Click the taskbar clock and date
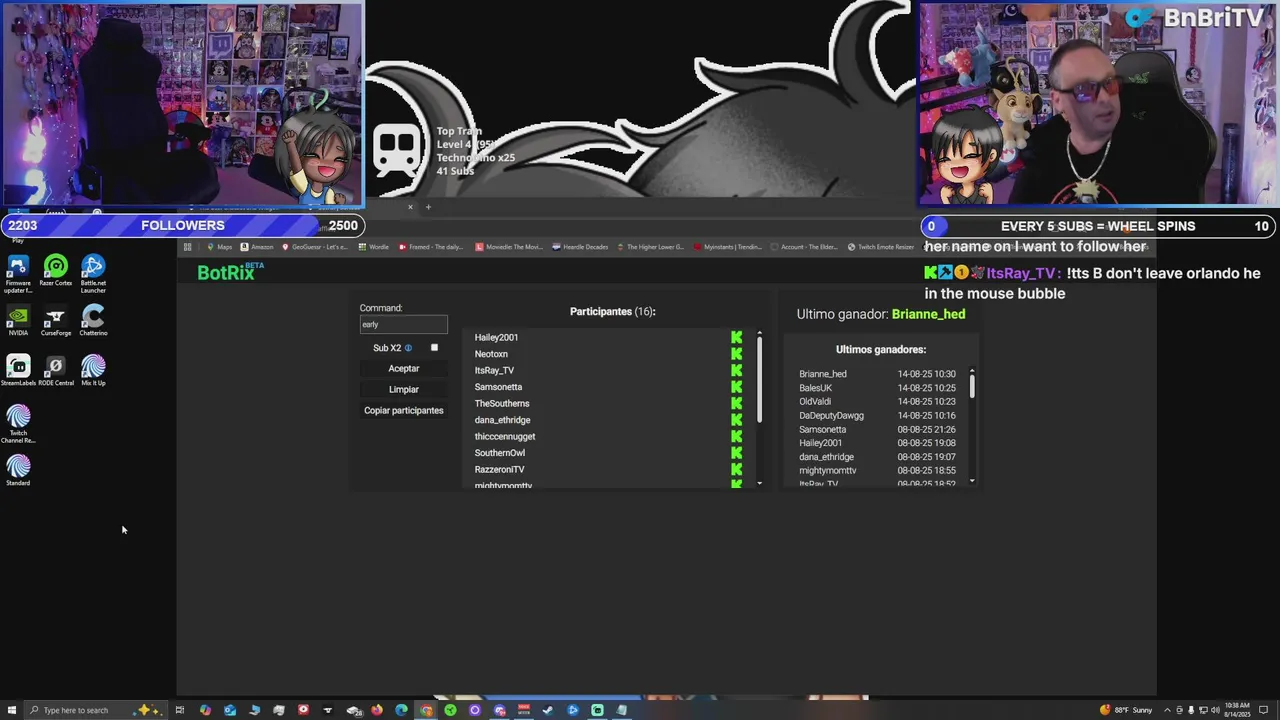1280x720 pixels. point(1237,710)
